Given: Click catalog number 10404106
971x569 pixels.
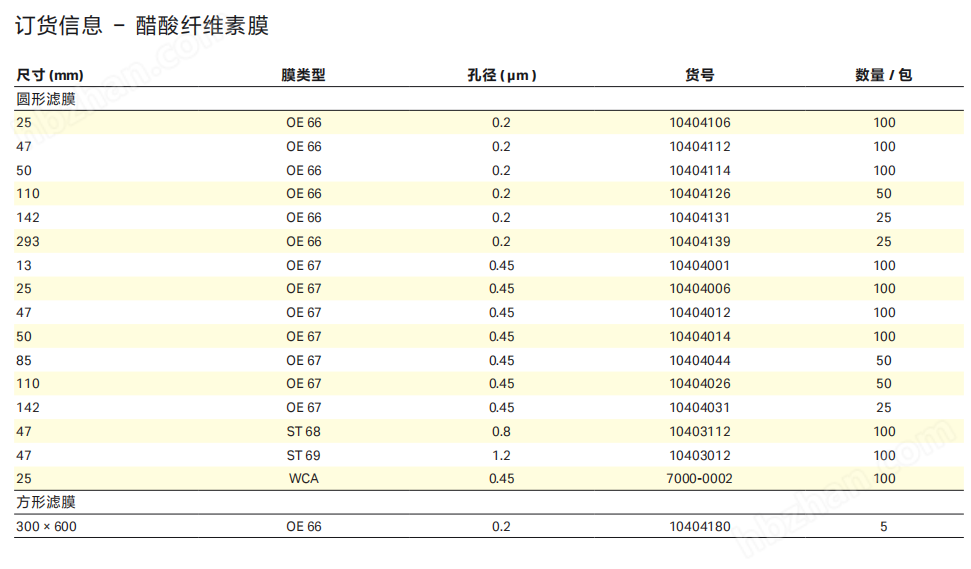Looking at the screenshot, I should click(x=699, y=123).
